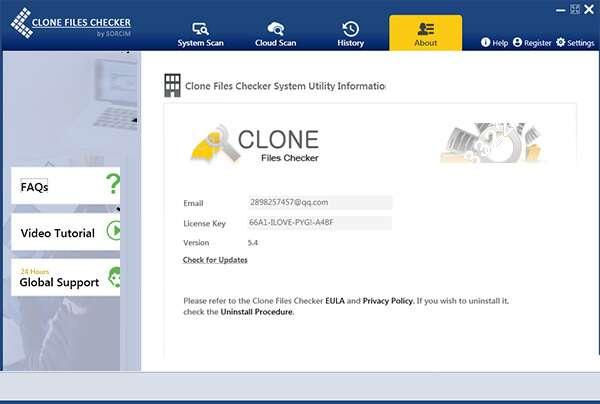
Task: Select the About tab
Action: pyautogui.click(x=426, y=33)
